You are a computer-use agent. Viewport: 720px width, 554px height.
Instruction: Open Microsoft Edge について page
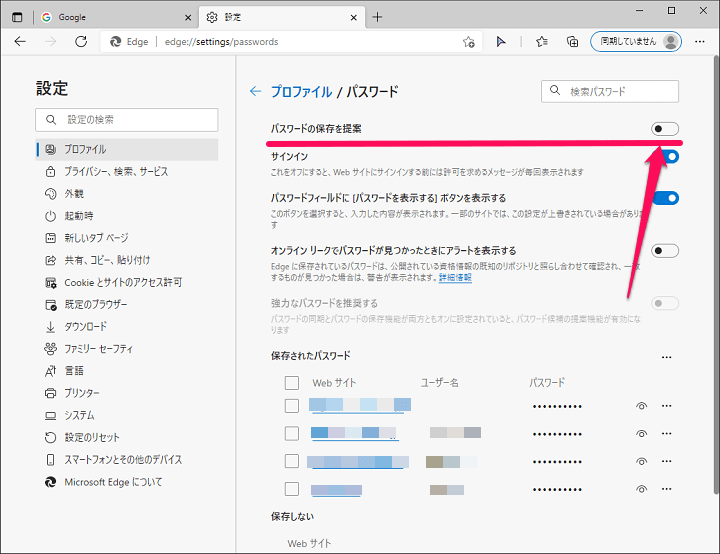[127, 482]
